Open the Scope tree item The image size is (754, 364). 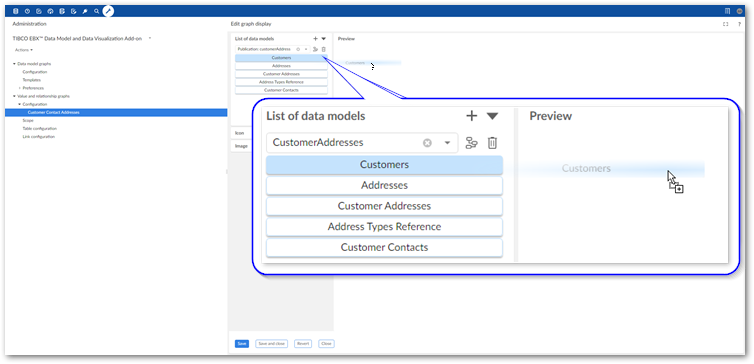click(x=28, y=121)
